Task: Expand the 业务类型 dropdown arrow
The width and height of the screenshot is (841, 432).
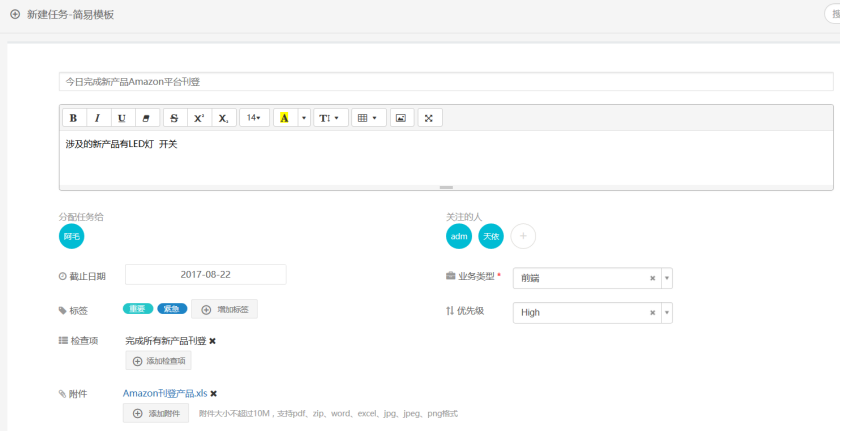Action: click(x=667, y=278)
